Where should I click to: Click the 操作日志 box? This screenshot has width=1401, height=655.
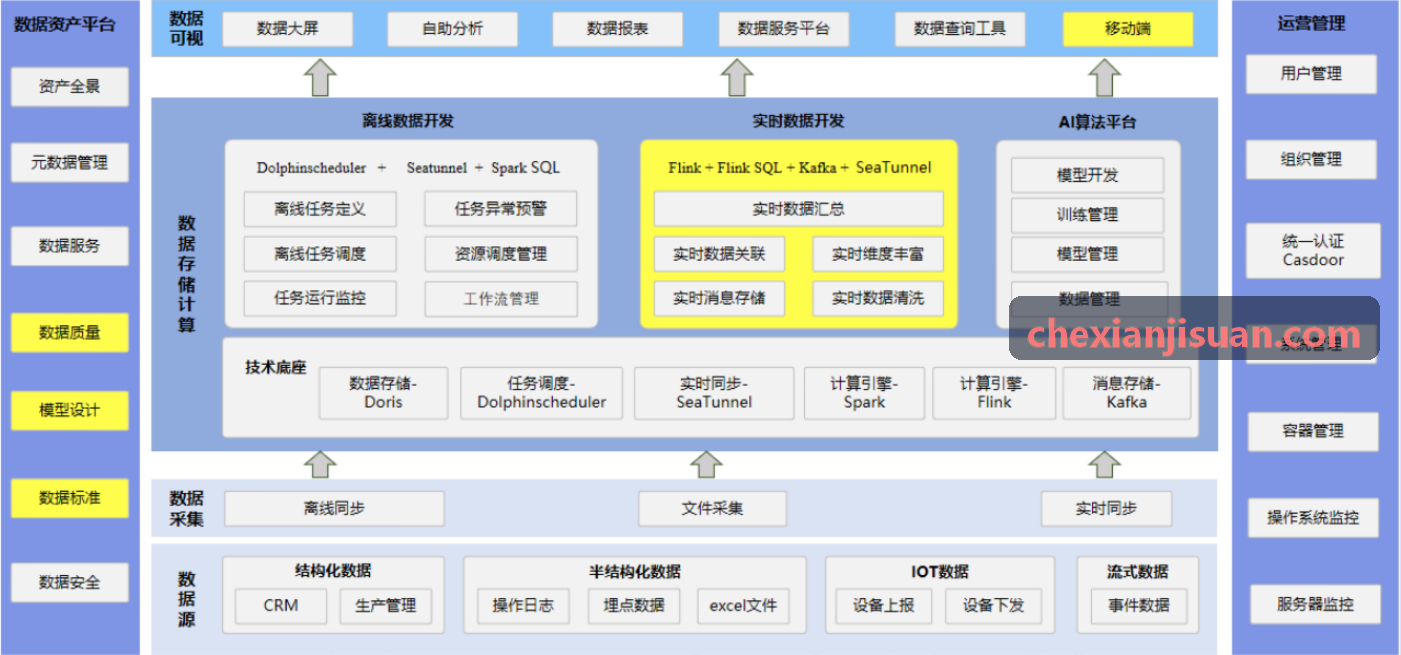tap(523, 606)
